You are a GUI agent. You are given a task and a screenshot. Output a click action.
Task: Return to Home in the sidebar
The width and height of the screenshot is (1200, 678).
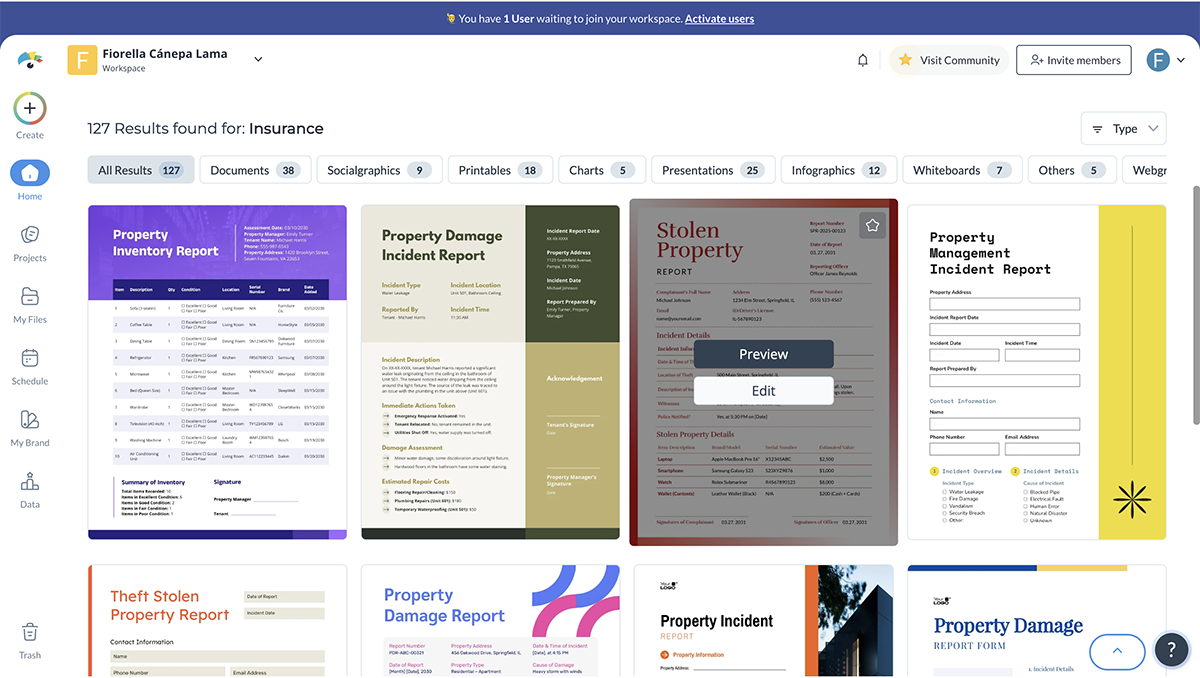[29, 170]
